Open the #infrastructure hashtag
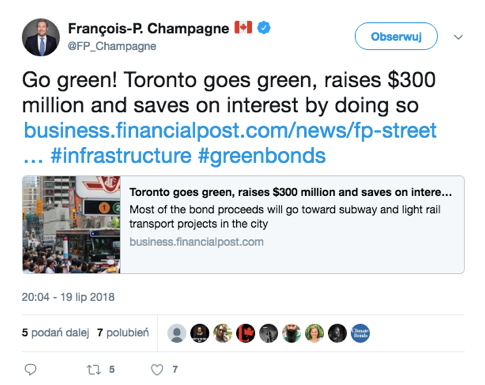Screen dimensions: 485x385 (121, 156)
